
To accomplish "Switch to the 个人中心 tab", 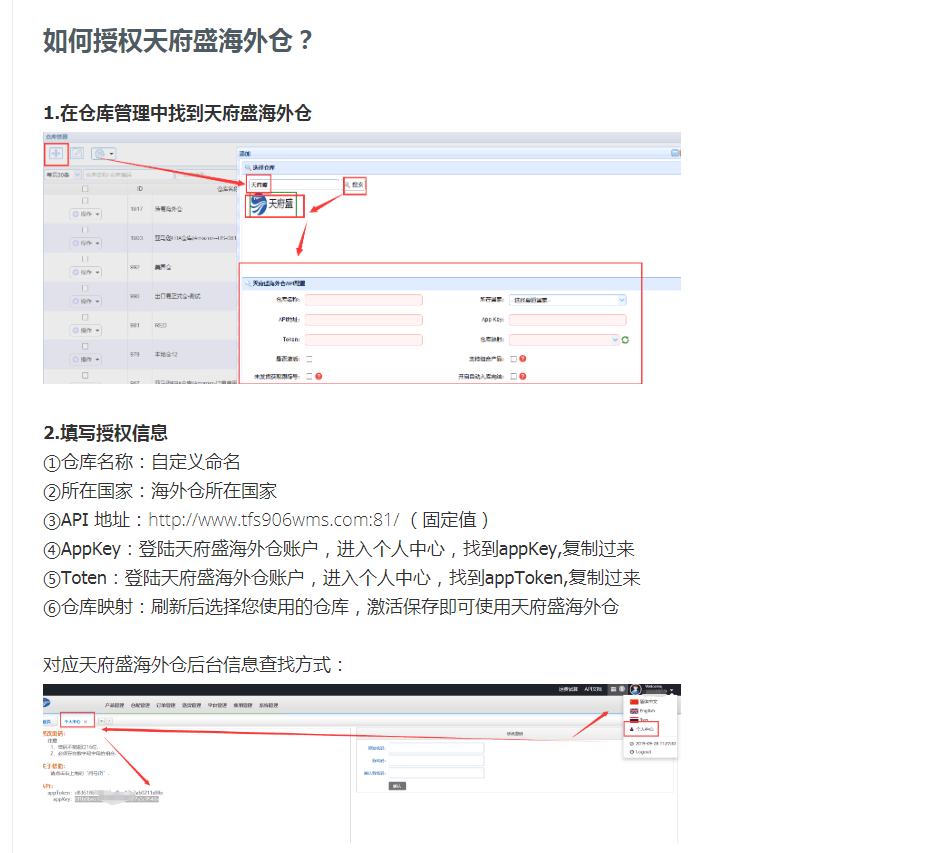I will (76, 720).
